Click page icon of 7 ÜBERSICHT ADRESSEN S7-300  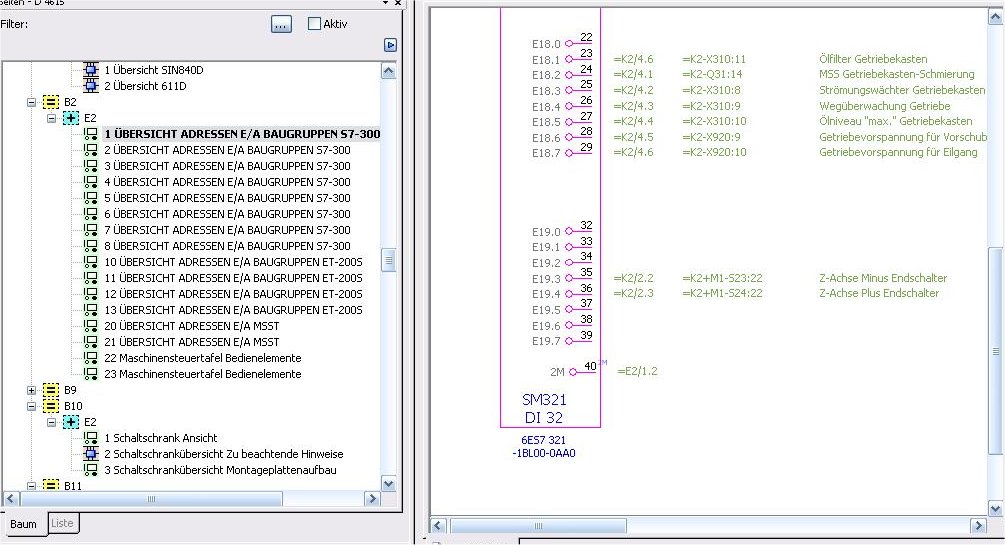click(91, 230)
